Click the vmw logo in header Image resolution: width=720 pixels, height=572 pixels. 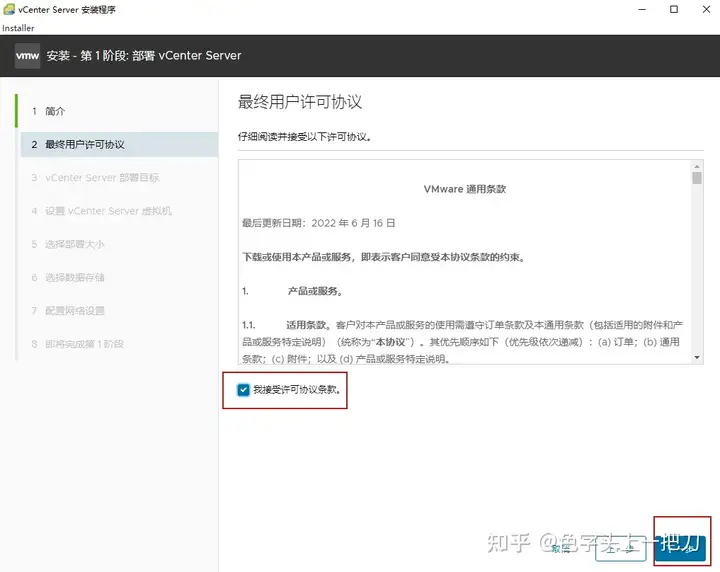tap(28, 56)
